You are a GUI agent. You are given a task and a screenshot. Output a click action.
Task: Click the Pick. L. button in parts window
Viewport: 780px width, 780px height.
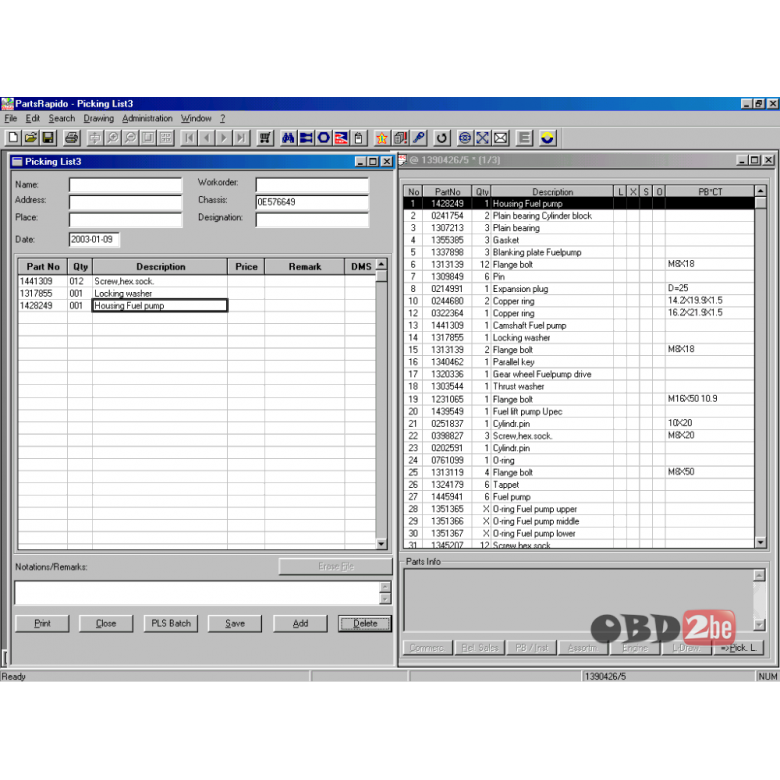738,648
